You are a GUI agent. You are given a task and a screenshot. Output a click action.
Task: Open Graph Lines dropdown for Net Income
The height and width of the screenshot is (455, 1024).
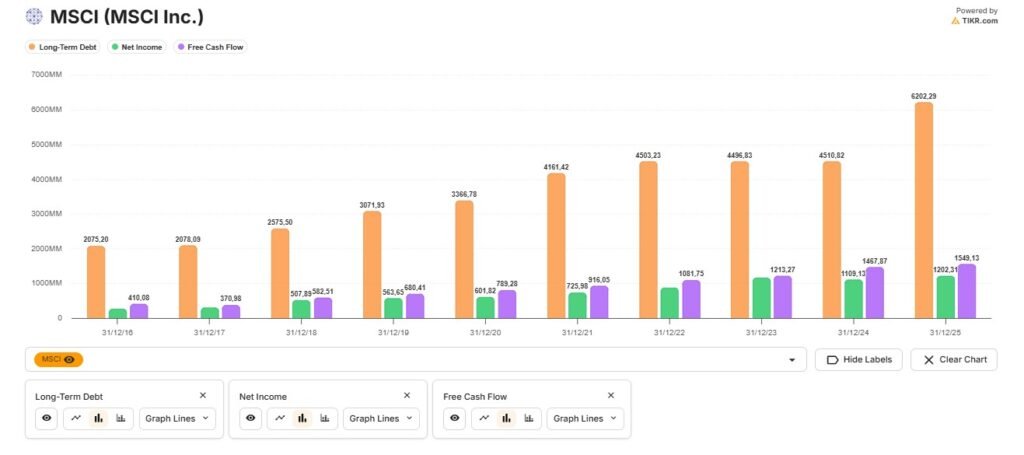381,418
